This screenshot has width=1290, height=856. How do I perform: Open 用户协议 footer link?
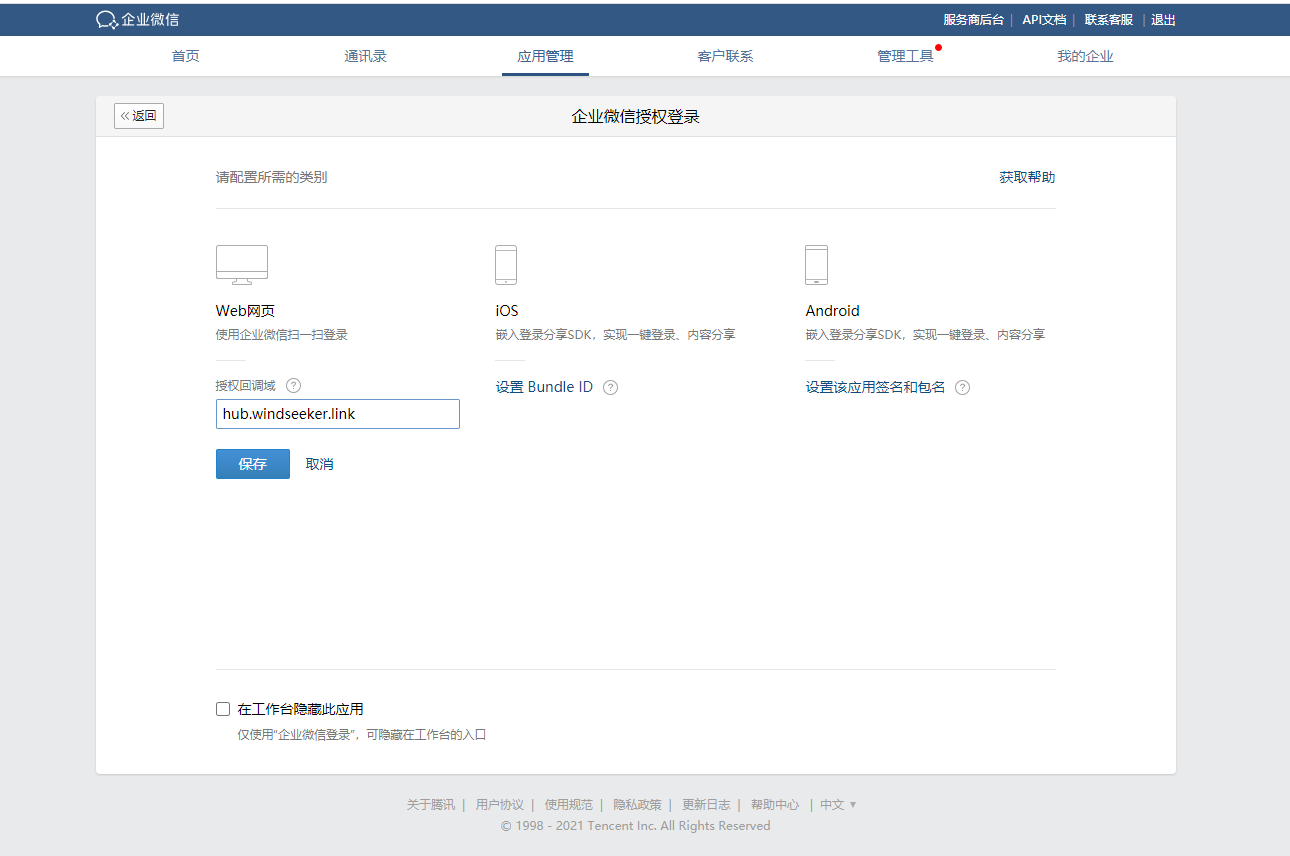(500, 805)
